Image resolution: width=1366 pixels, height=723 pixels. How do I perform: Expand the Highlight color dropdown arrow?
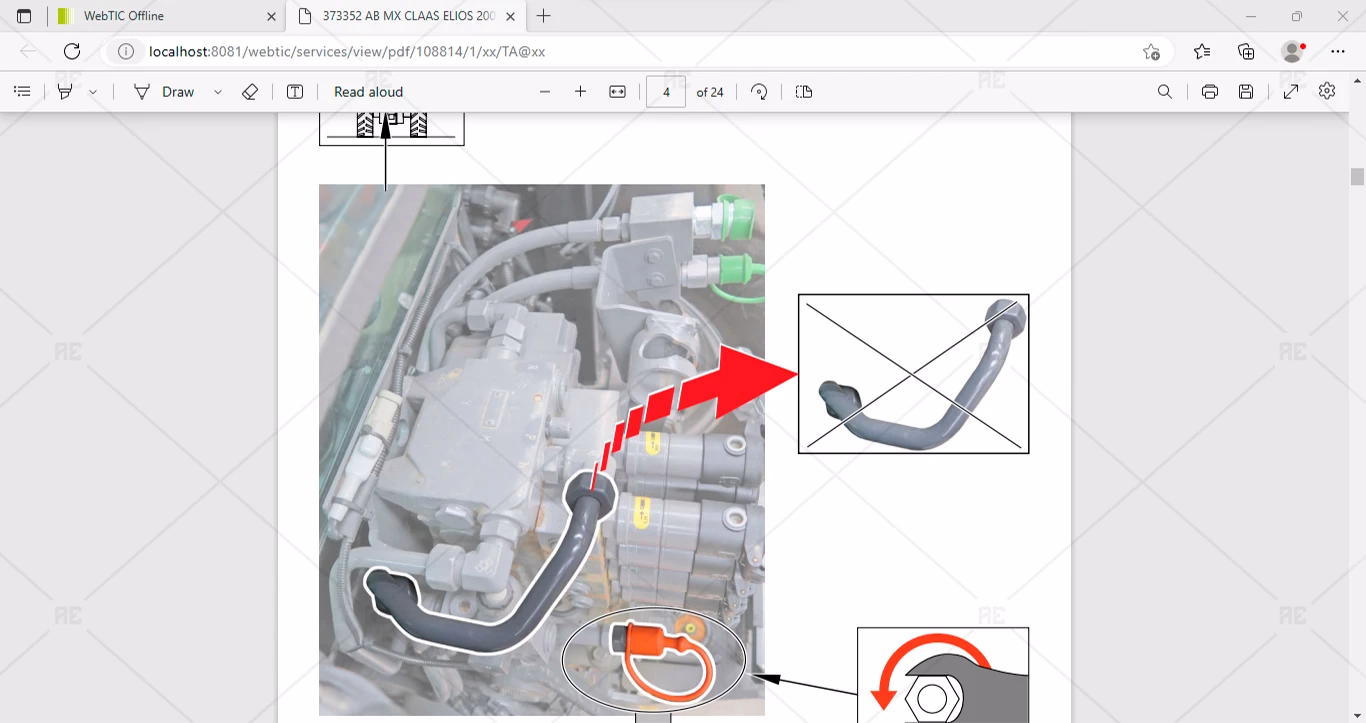pyautogui.click(x=93, y=92)
